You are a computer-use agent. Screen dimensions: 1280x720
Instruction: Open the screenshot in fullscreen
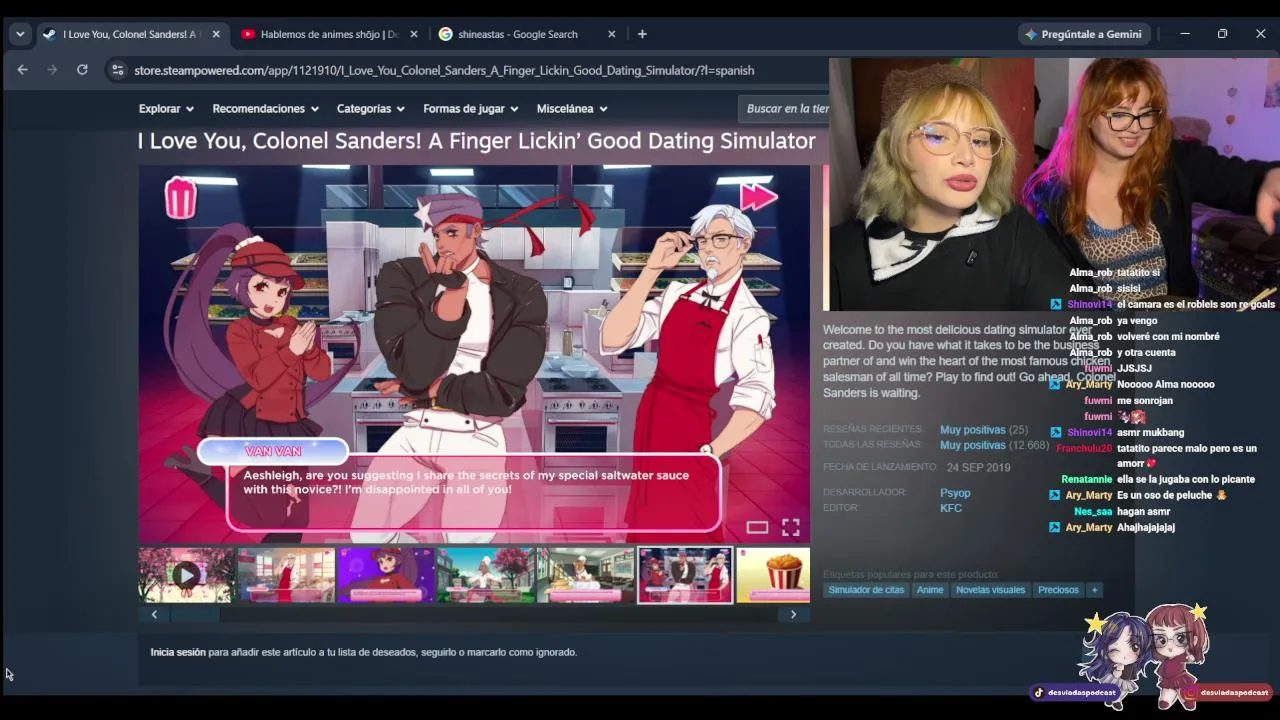pos(790,527)
